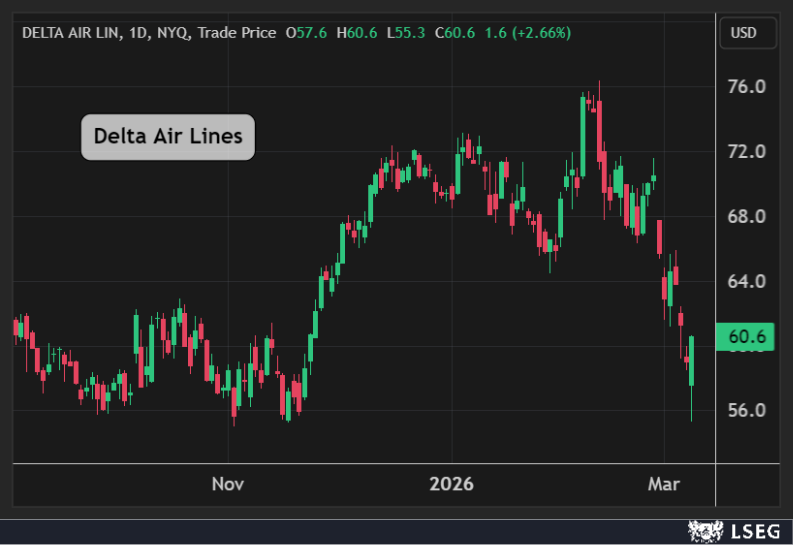793x545 pixels.
Task: Click the Delta Air Lines label box
Action: pyautogui.click(x=168, y=137)
